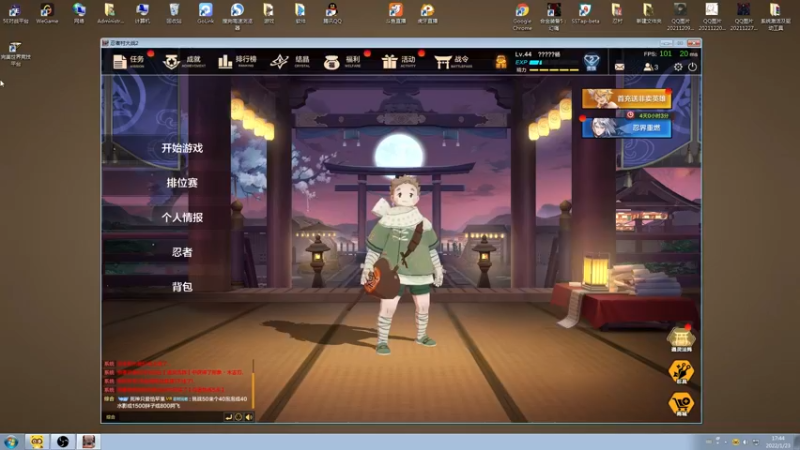Toggle the chat speaker sound icon

[249, 417]
